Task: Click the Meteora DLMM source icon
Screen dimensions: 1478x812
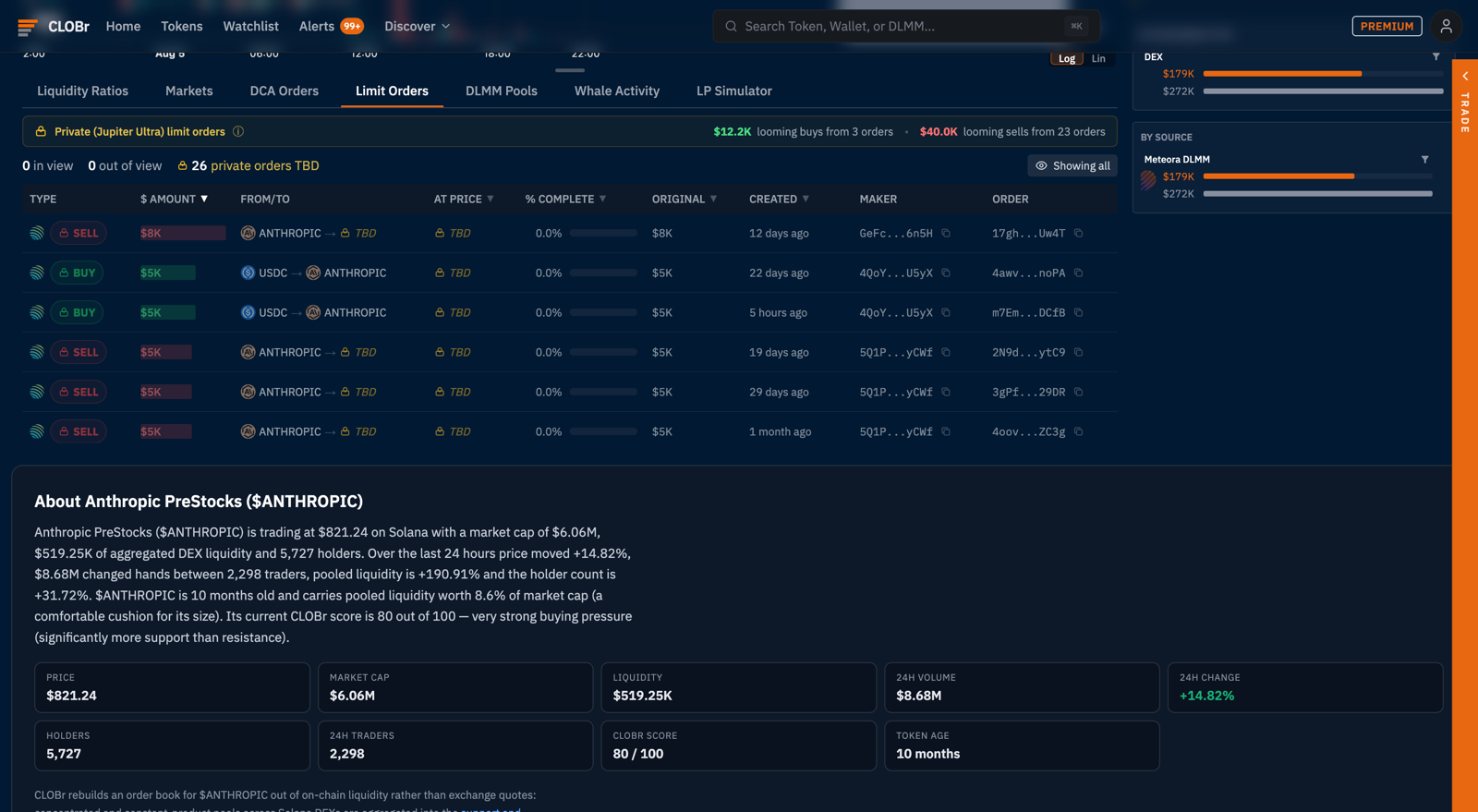Action: pos(1148,180)
